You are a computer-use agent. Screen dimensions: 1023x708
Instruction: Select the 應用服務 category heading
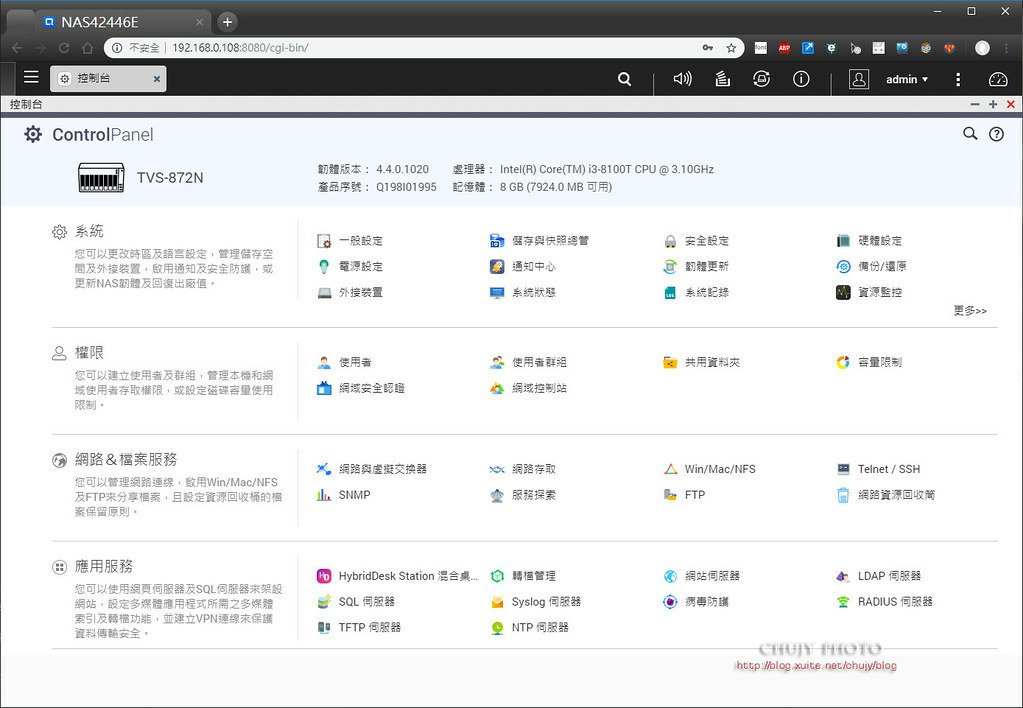pos(104,566)
